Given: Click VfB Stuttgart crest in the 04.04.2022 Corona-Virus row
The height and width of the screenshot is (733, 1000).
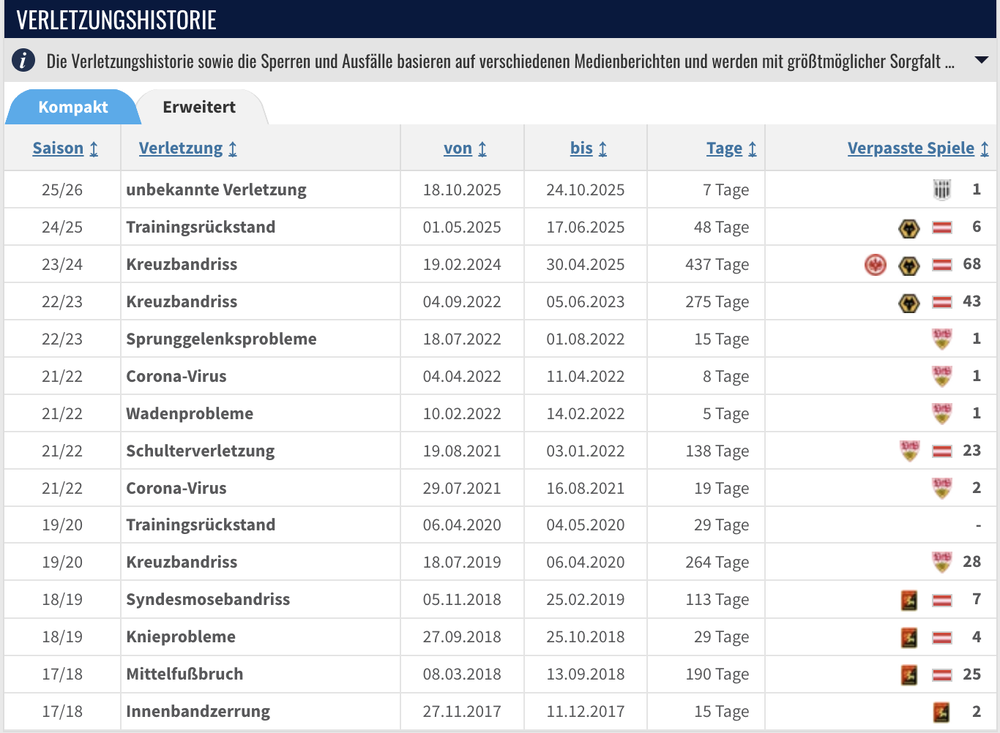Looking at the screenshot, I should [942, 376].
